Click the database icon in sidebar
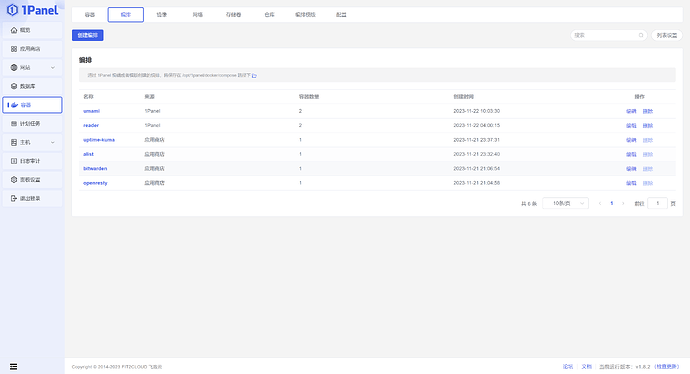Image resolution: width=690 pixels, height=374 pixels. [14, 86]
